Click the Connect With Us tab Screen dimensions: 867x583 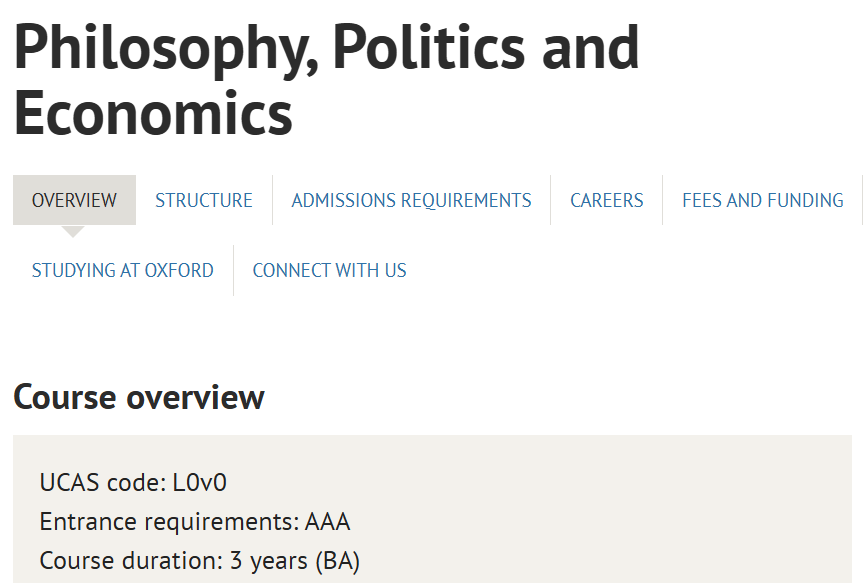(329, 270)
